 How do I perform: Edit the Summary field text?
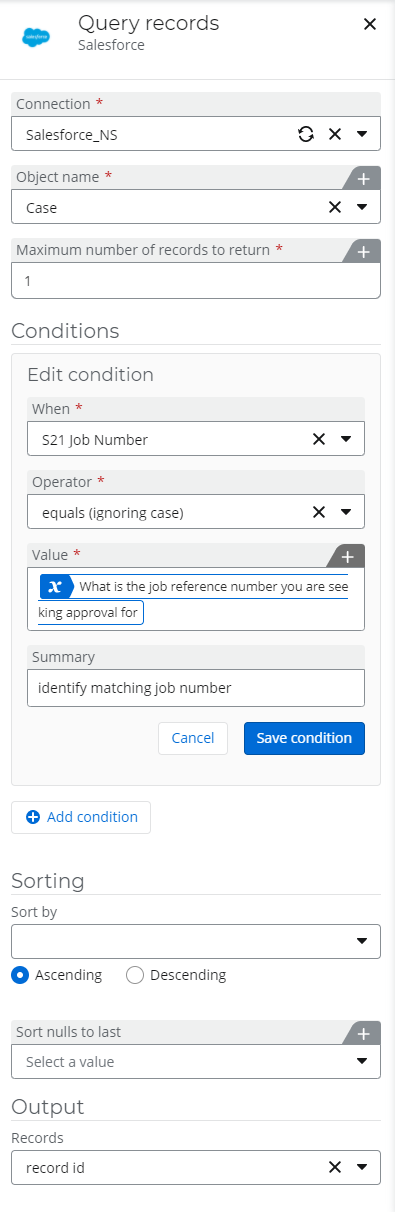pos(196,688)
